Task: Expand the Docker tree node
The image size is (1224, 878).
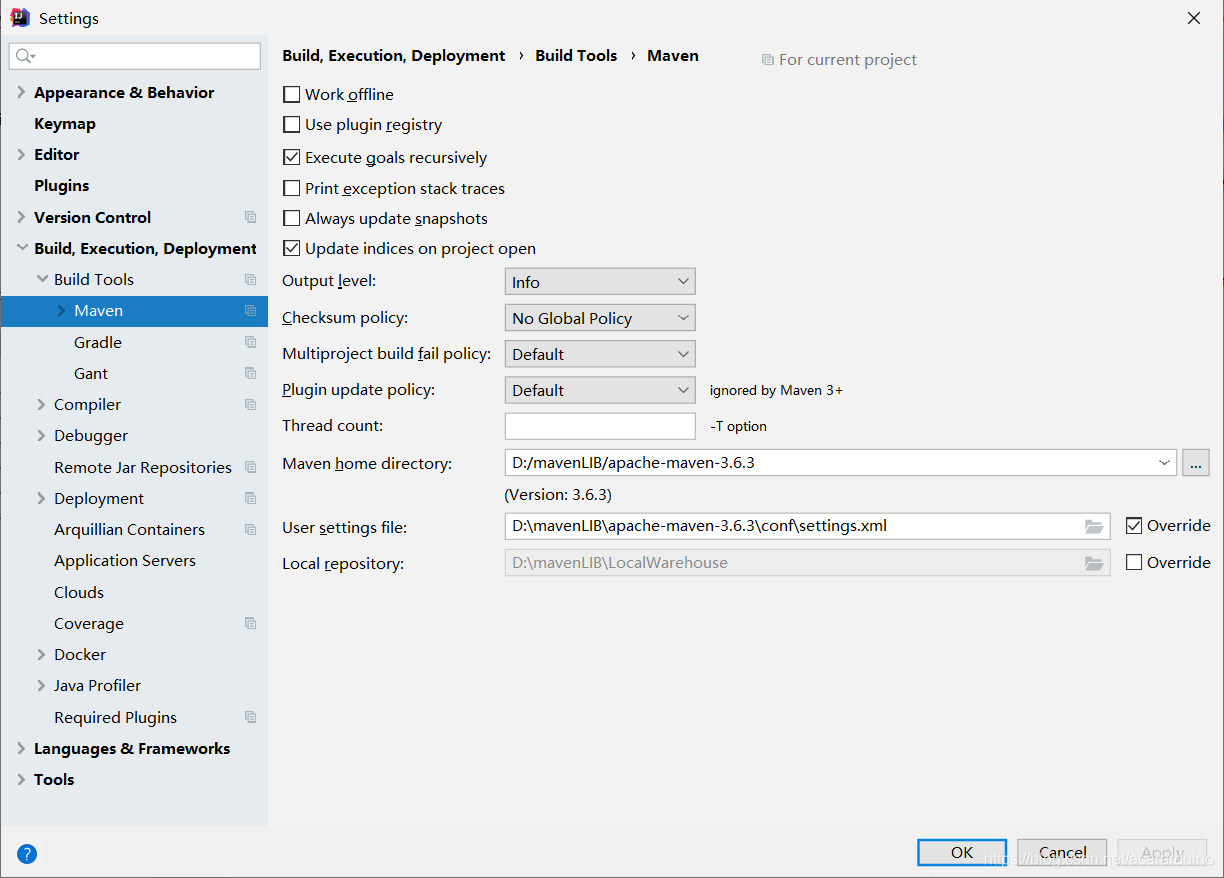Action: pyautogui.click(x=41, y=654)
